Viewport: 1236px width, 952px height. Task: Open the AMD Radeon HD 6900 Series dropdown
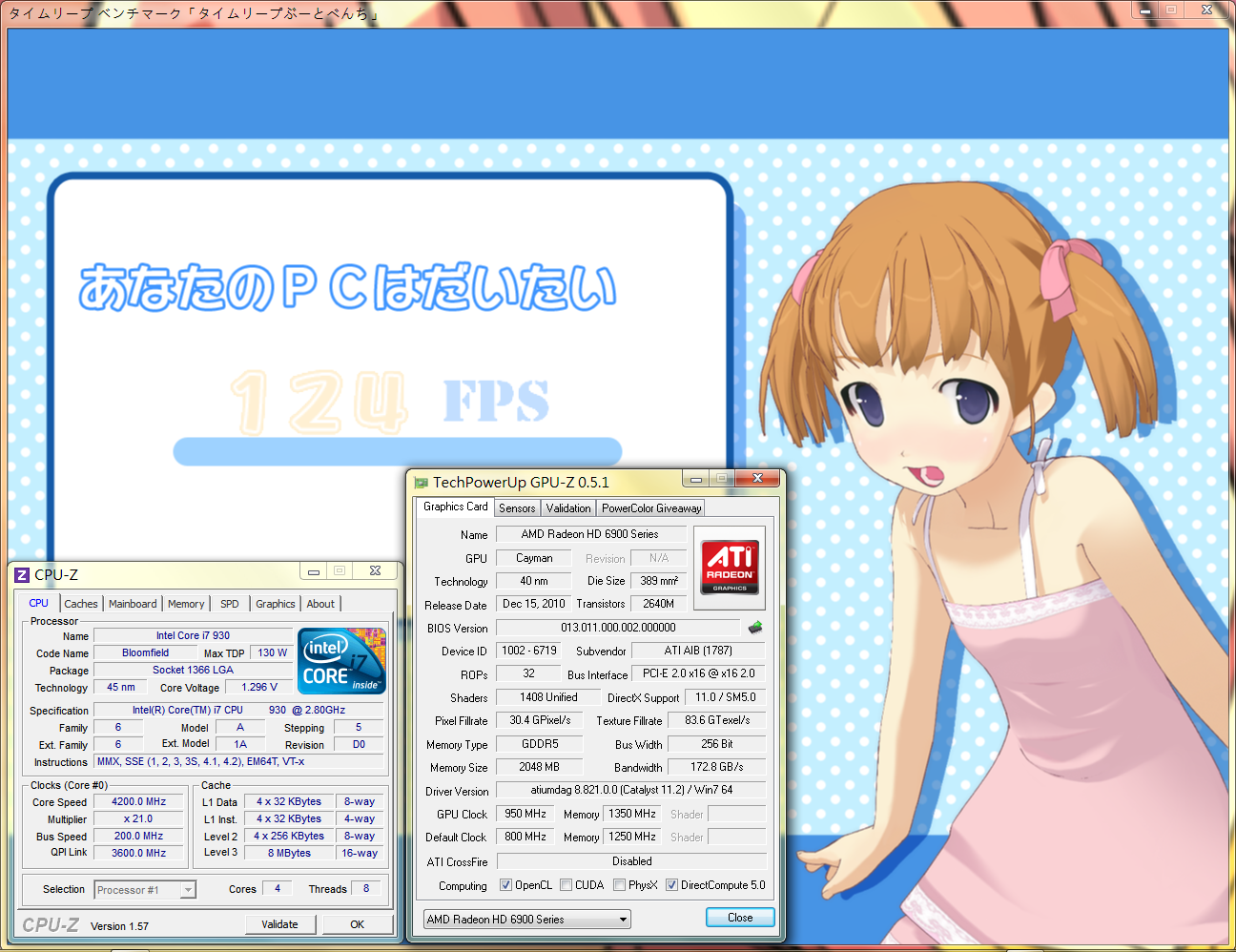(x=527, y=920)
